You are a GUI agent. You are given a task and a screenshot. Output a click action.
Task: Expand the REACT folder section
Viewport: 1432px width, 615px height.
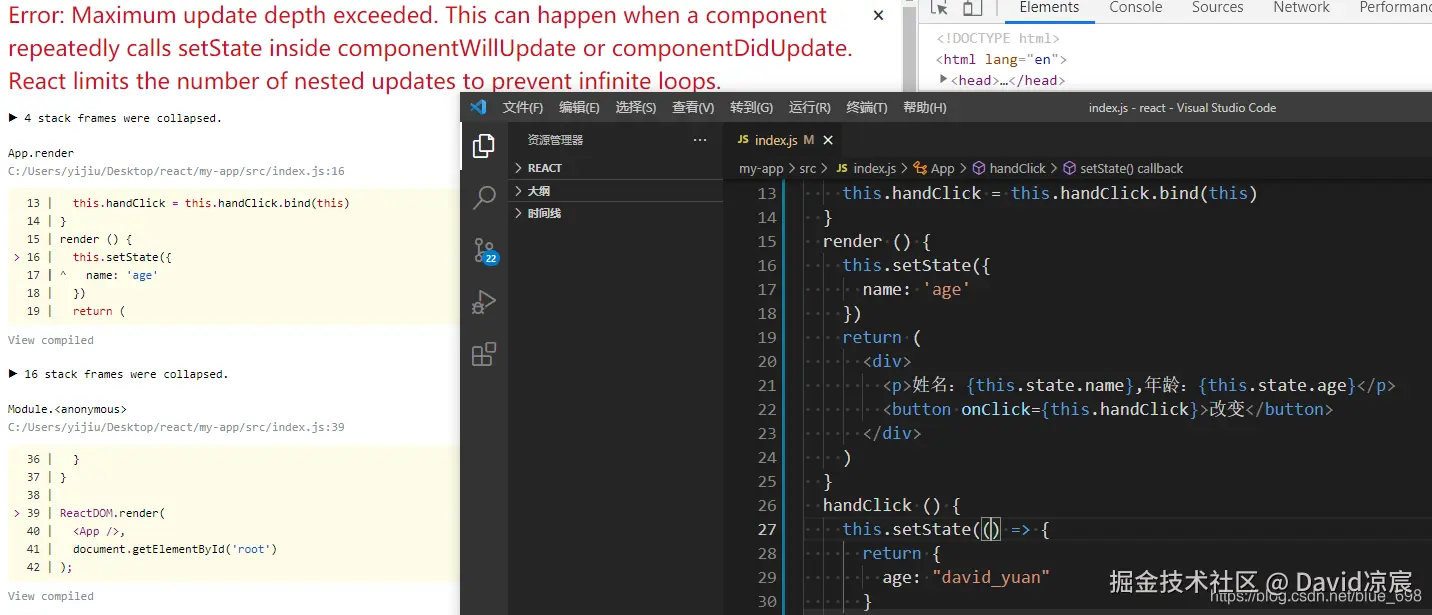615,168
